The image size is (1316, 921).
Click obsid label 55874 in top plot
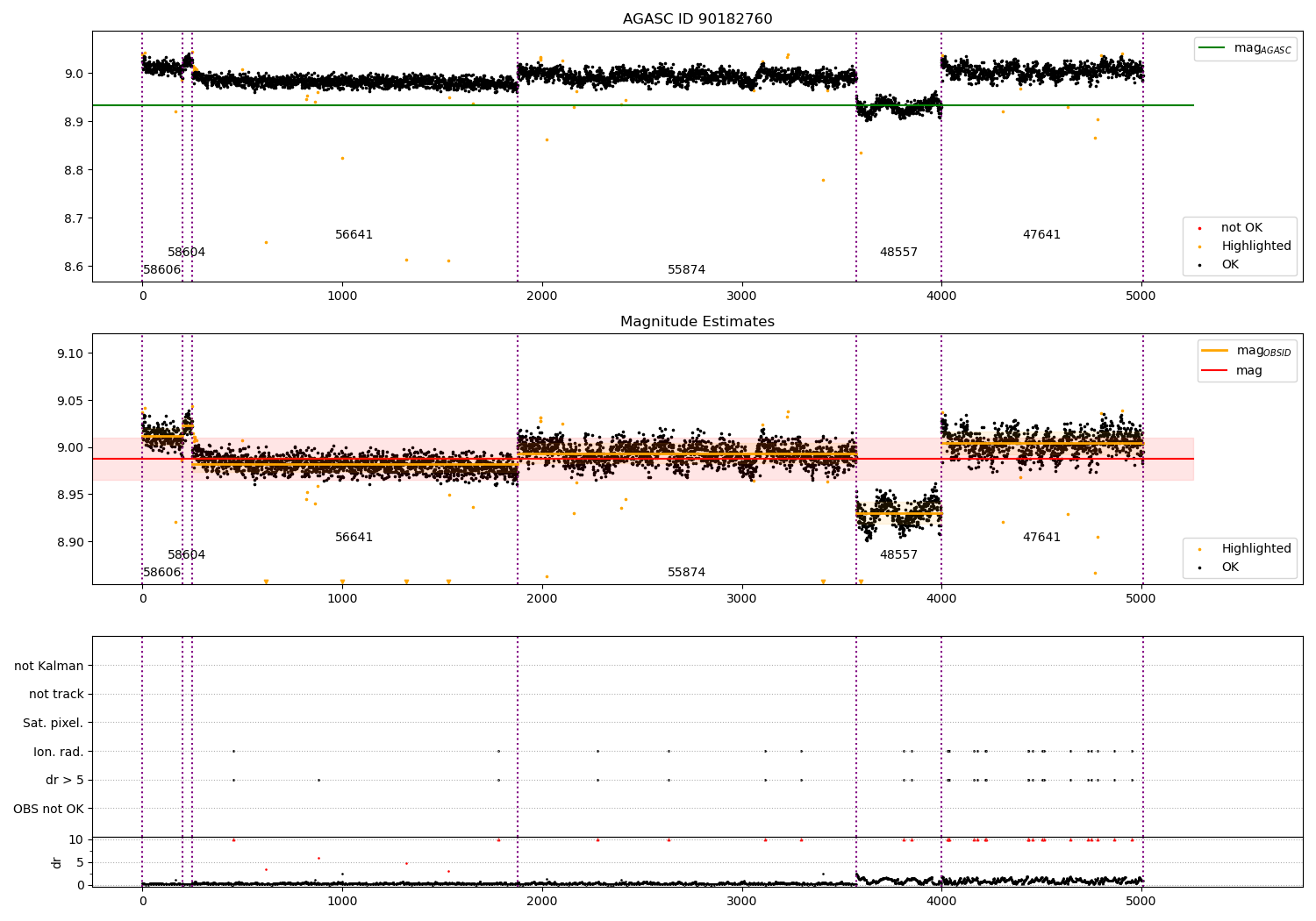click(686, 270)
